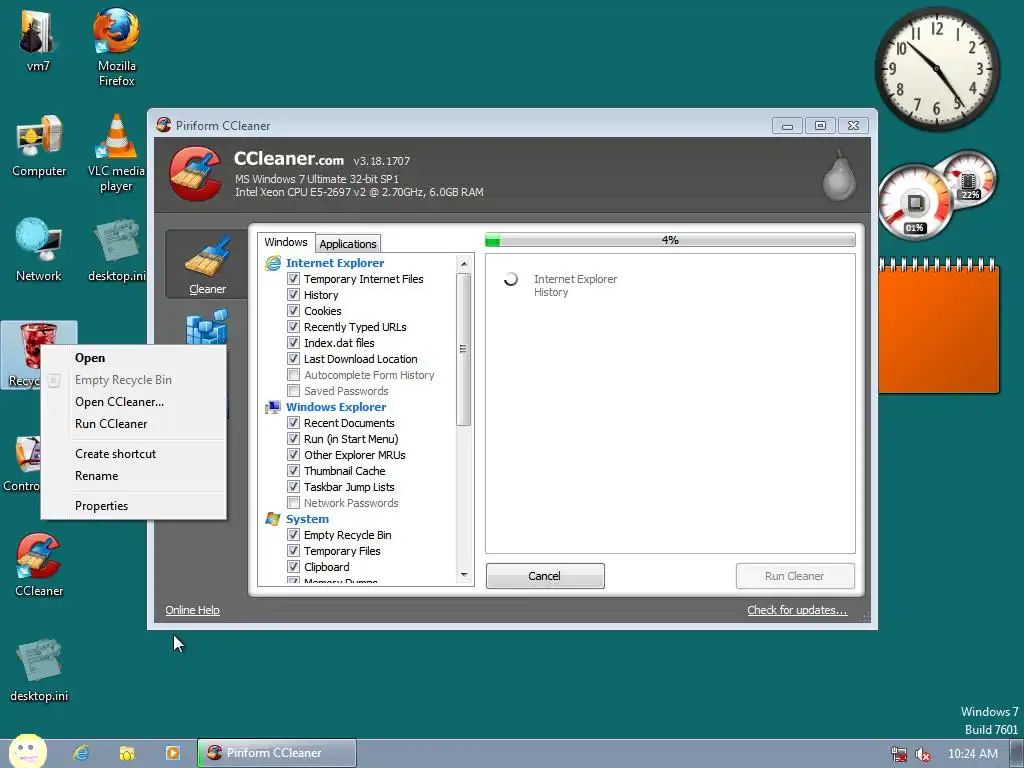This screenshot has height=768, width=1024.
Task: Click the CPU meter gadget
Action: coord(915,202)
